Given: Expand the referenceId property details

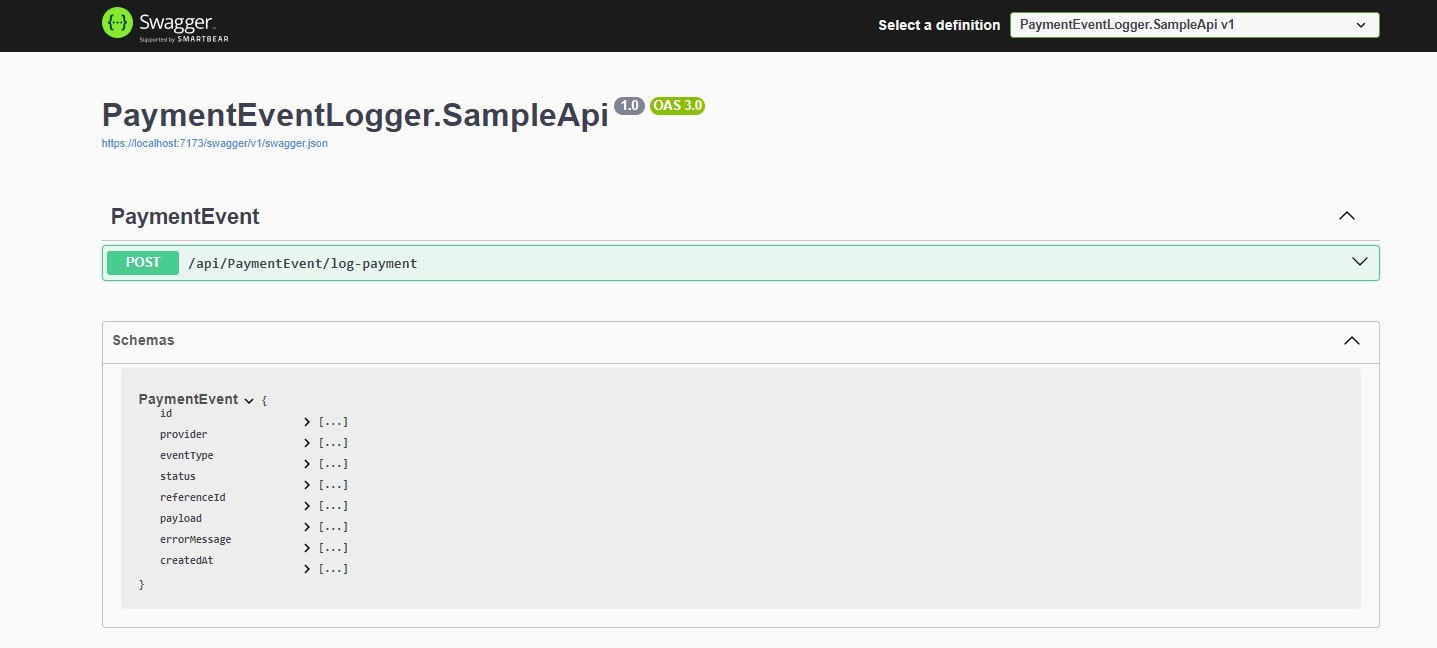Looking at the screenshot, I should click(x=306, y=505).
